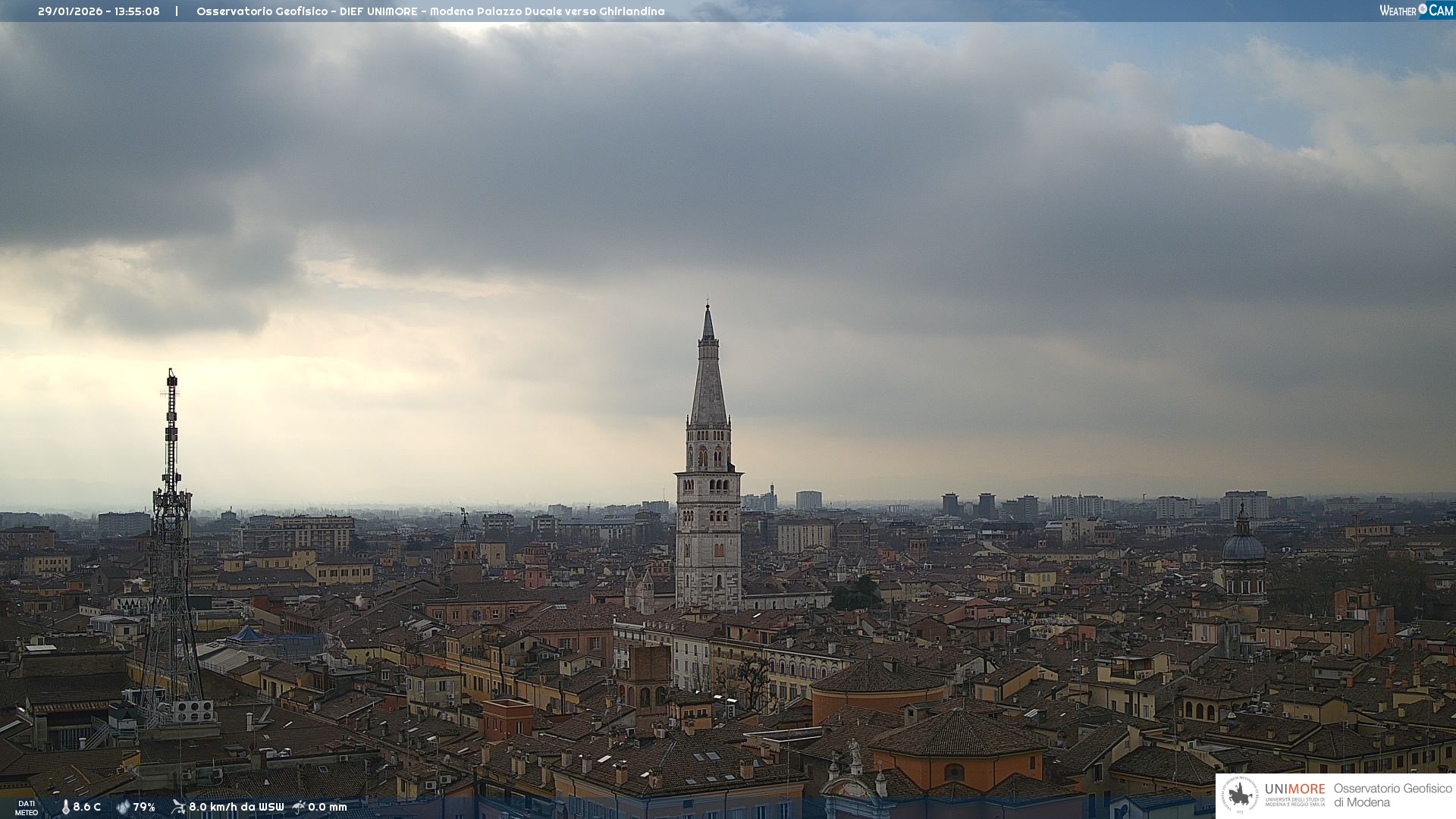Click the thermometer temperature icon
The height and width of the screenshot is (819, 1456).
(65, 808)
